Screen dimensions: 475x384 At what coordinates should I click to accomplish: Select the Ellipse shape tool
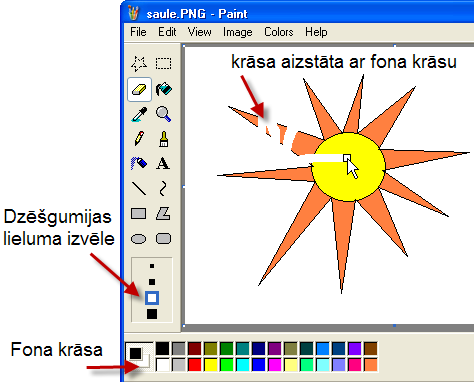click(139, 239)
